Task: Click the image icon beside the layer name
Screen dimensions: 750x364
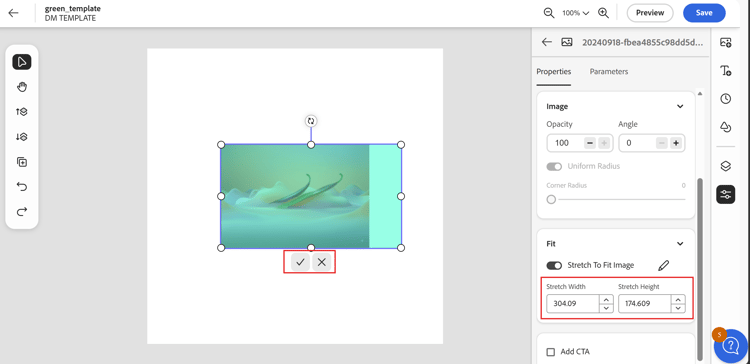Action: pyautogui.click(x=567, y=42)
